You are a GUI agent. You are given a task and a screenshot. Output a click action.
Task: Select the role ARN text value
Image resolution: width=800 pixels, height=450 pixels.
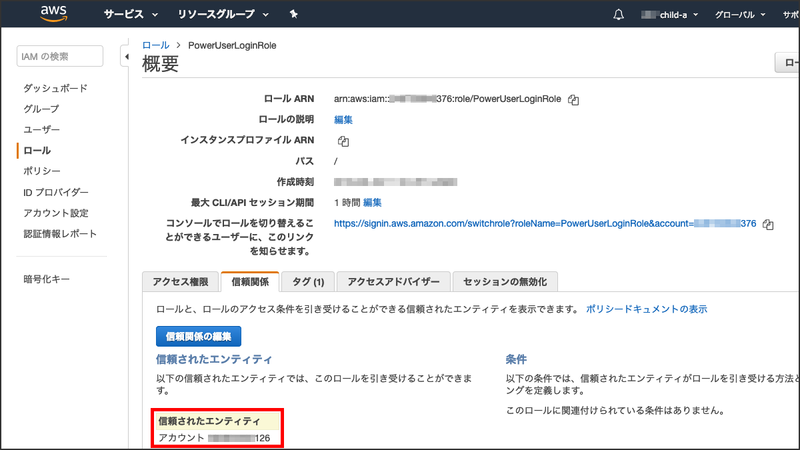click(x=447, y=99)
